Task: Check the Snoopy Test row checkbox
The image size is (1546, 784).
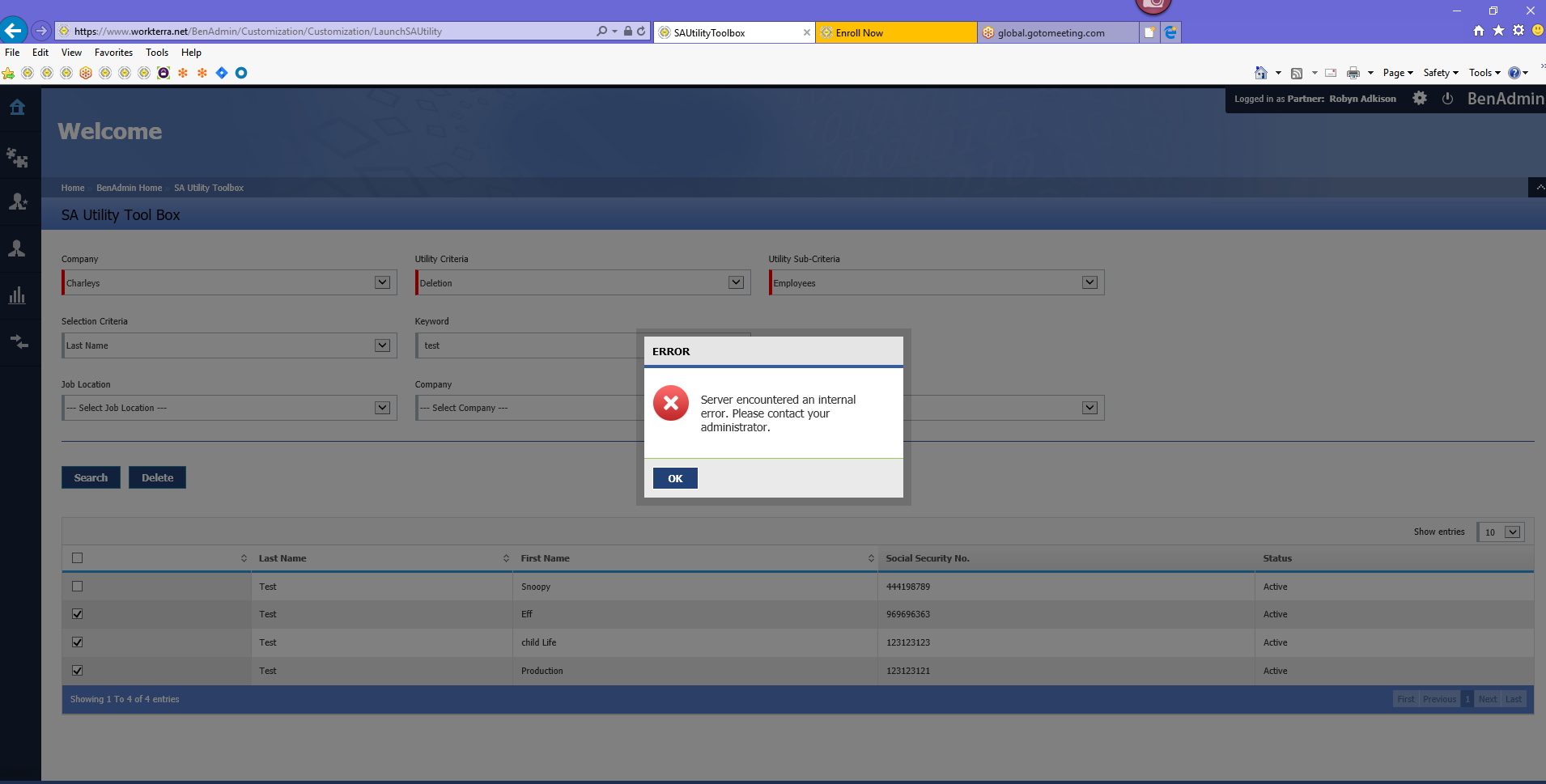Action: coord(77,586)
